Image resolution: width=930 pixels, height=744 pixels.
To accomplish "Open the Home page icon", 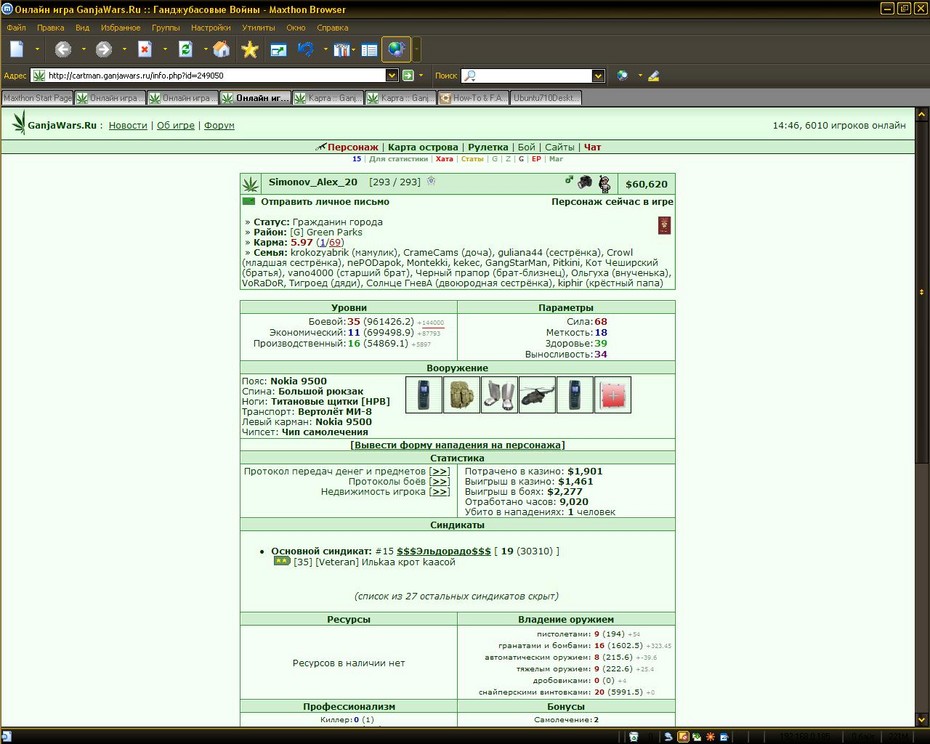I will (x=221, y=49).
